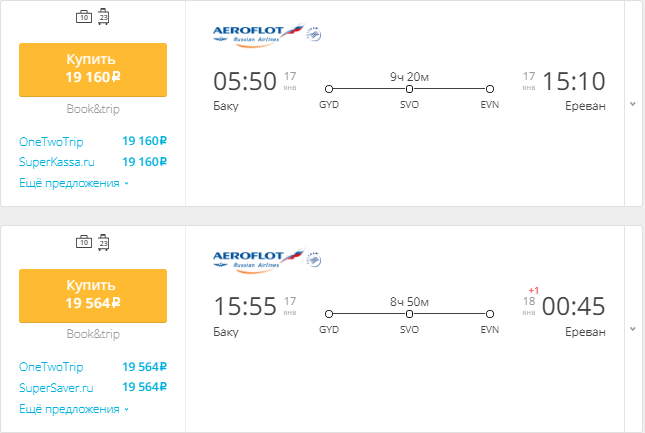Click Buy button for 19 160₽ flight
645x433 pixels.
pos(93,68)
